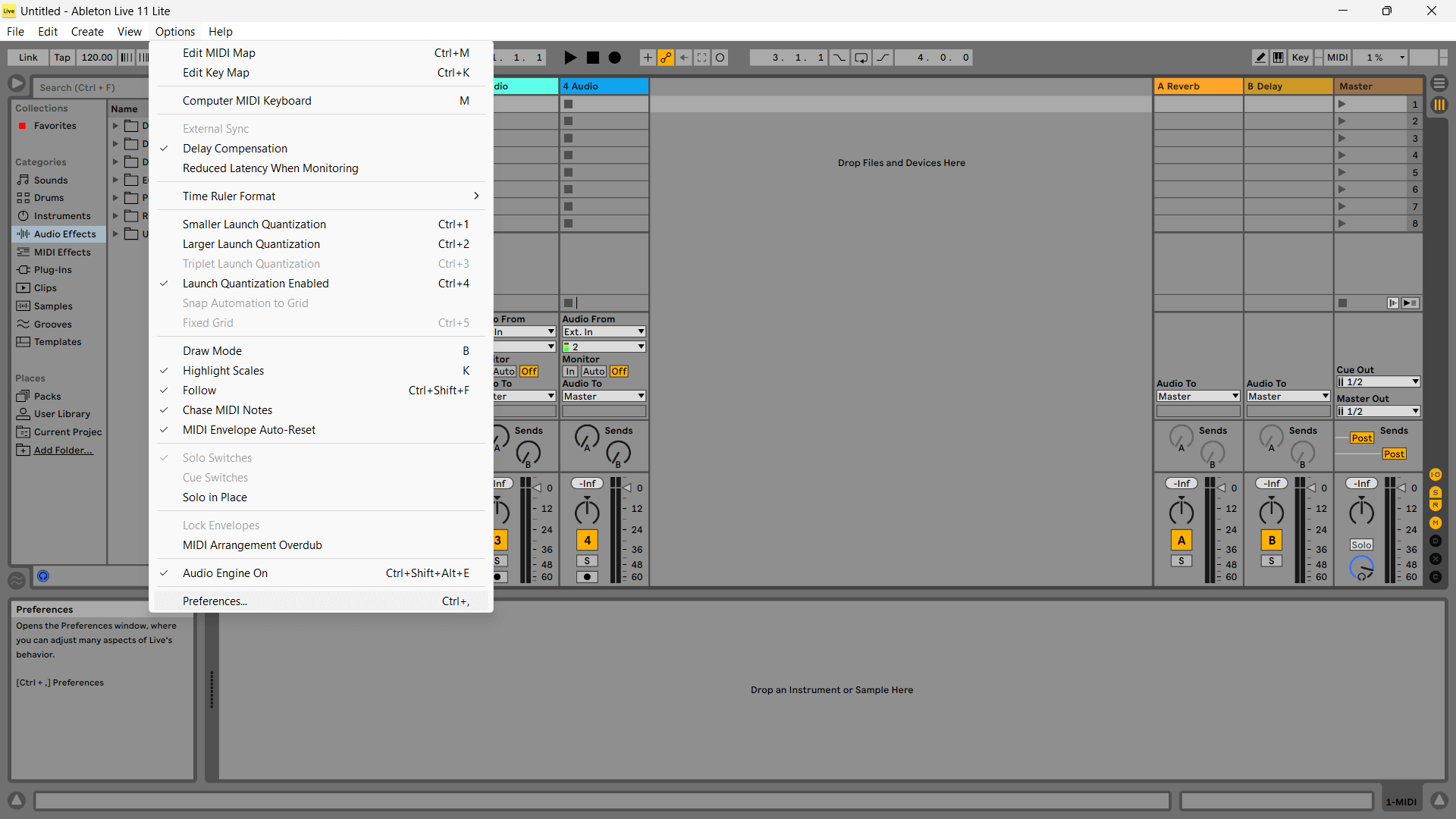Click the Arrangement Record button
This screenshot has width=1456, height=819.
[615, 58]
